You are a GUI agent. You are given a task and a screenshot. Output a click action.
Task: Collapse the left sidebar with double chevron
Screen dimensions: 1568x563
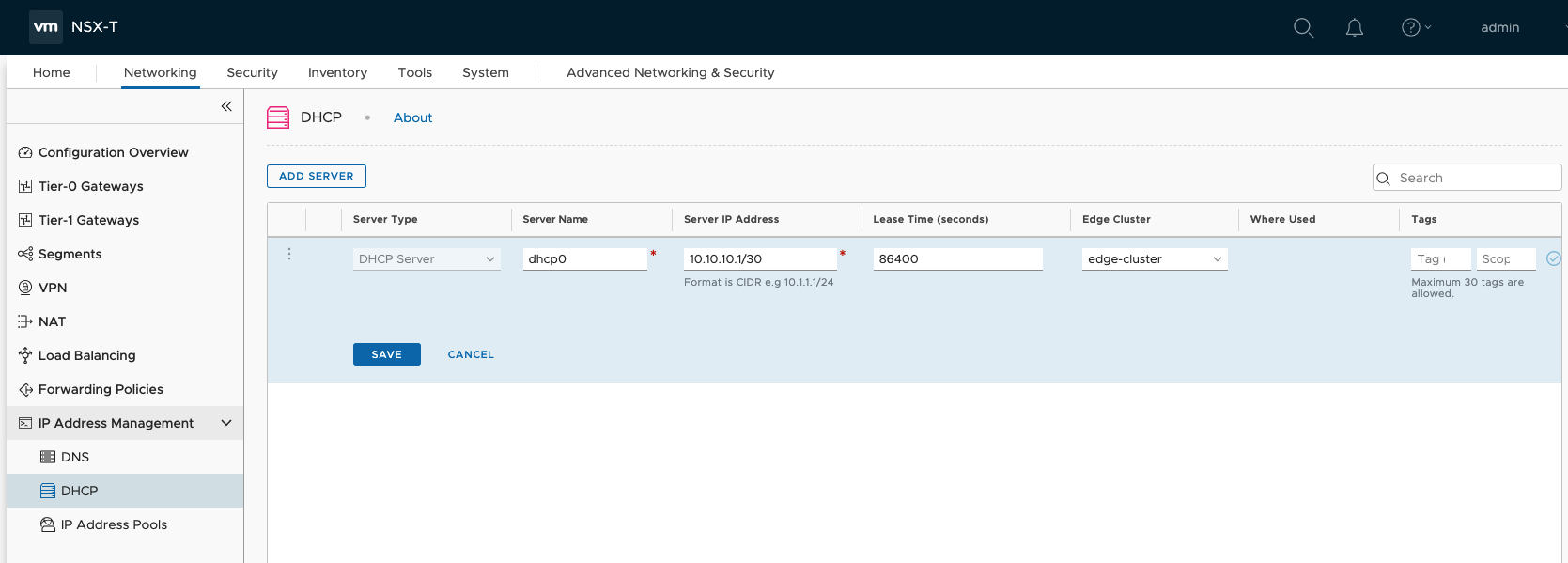(226, 106)
